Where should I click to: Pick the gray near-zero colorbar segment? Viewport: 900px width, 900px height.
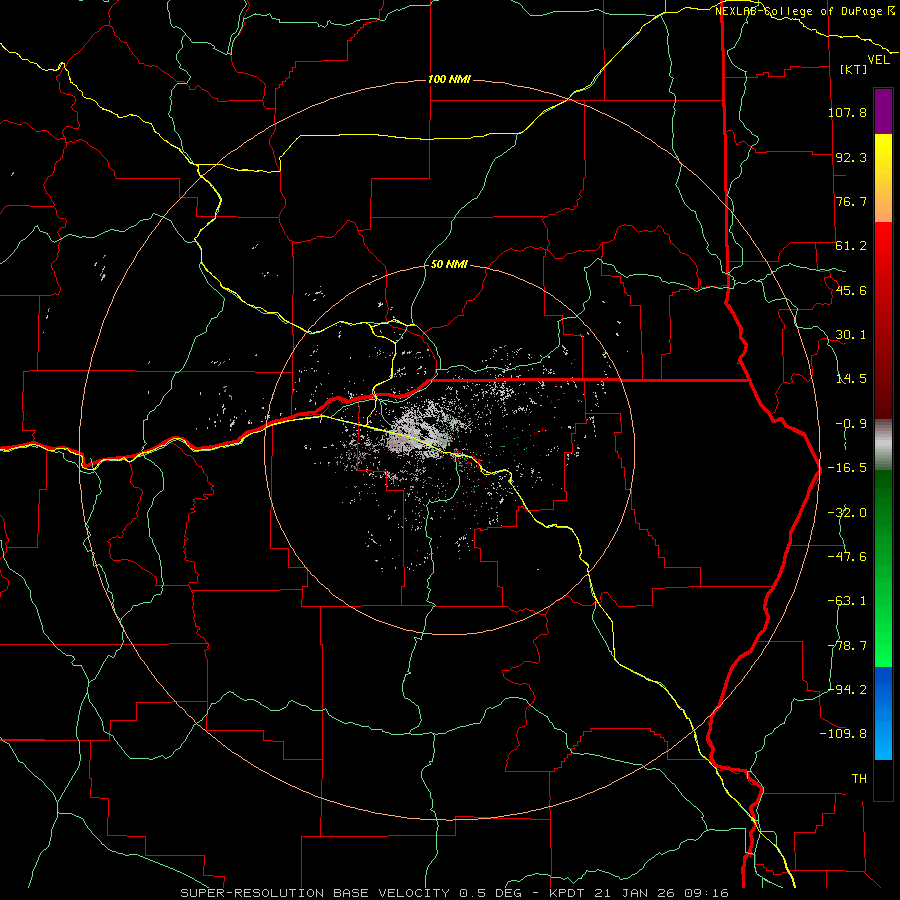pyautogui.click(x=883, y=445)
